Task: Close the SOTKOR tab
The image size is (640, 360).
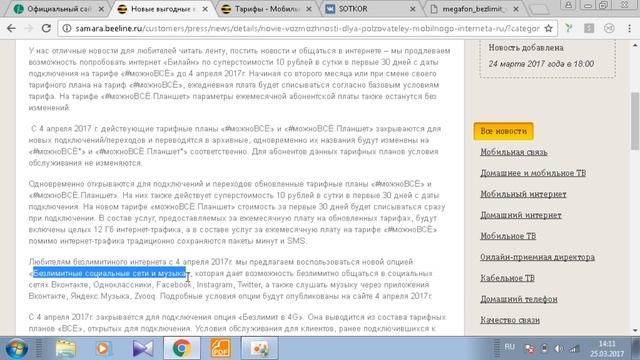Action: click(412, 9)
